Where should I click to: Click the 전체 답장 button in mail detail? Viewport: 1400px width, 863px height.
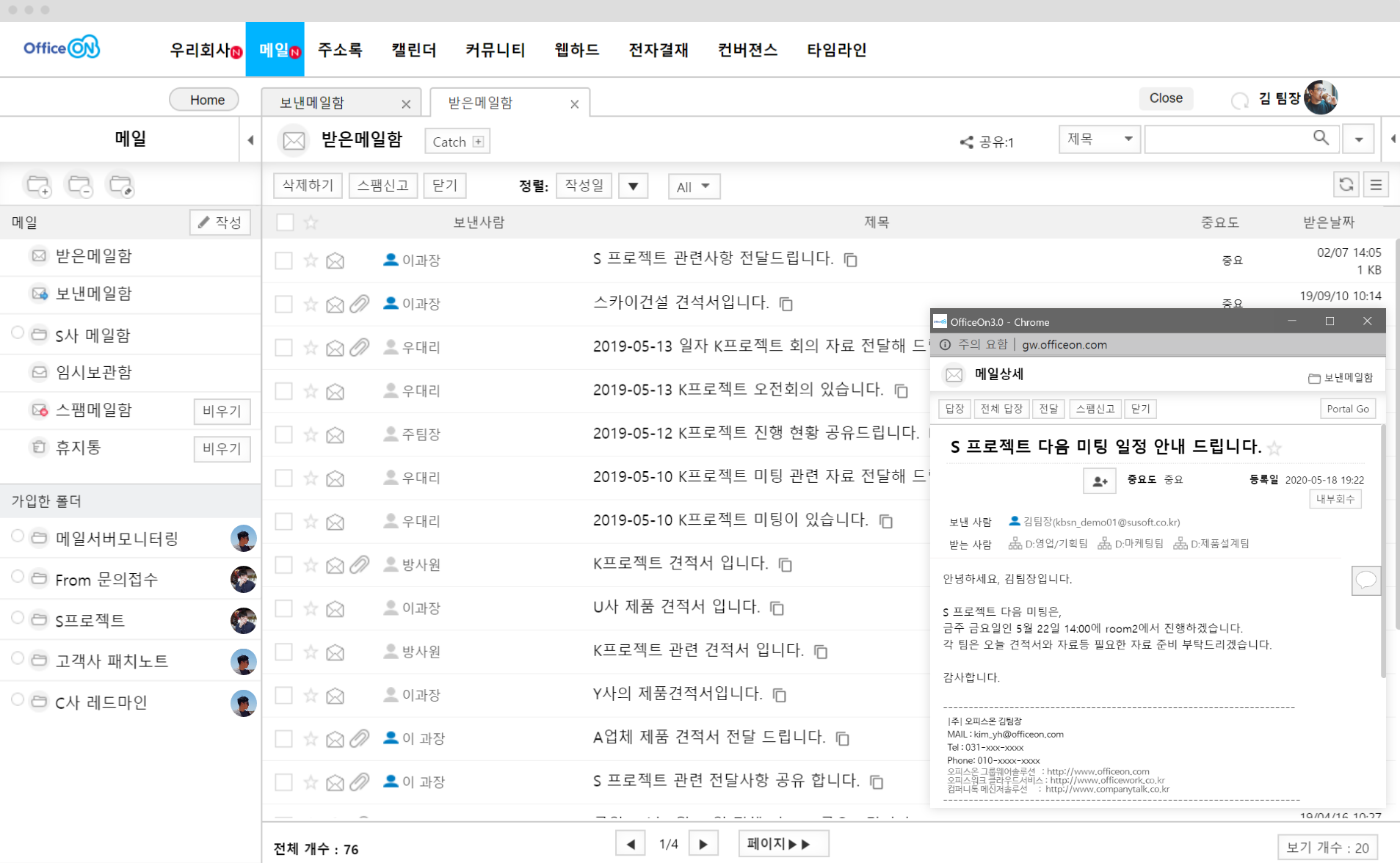pyautogui.click(x=1001, y=409)
